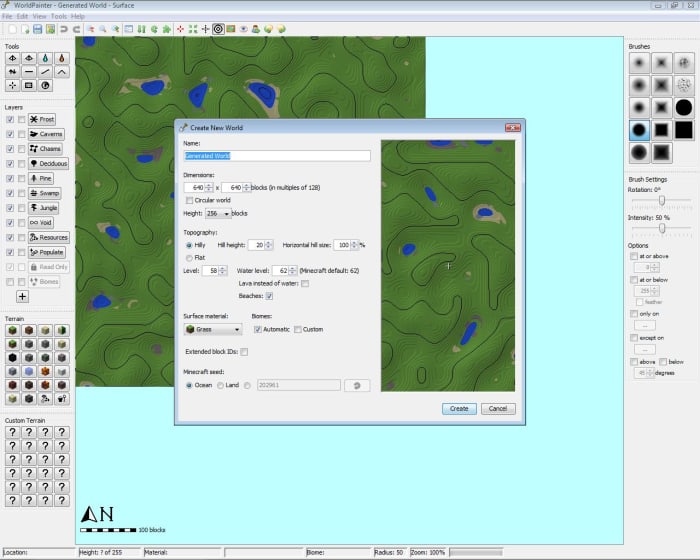Click the Save world floppy disk icon
The height and width of the screenshot is (560, 700).
click(38, 29)
